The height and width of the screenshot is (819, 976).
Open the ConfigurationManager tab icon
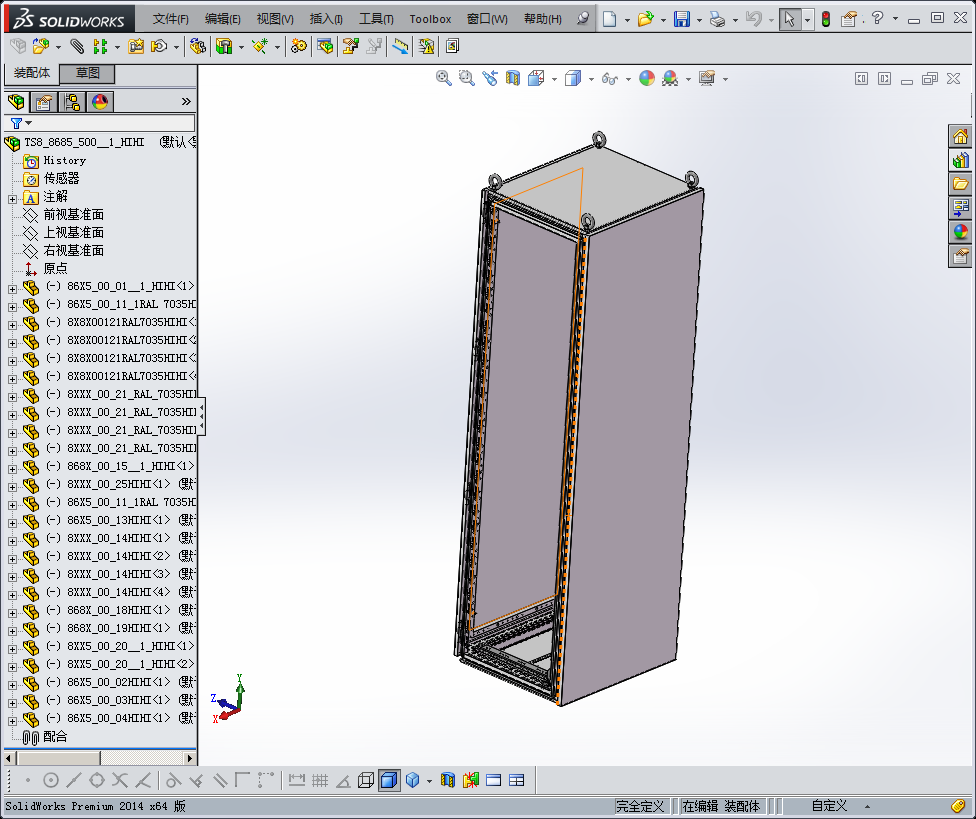click(72, 102)
